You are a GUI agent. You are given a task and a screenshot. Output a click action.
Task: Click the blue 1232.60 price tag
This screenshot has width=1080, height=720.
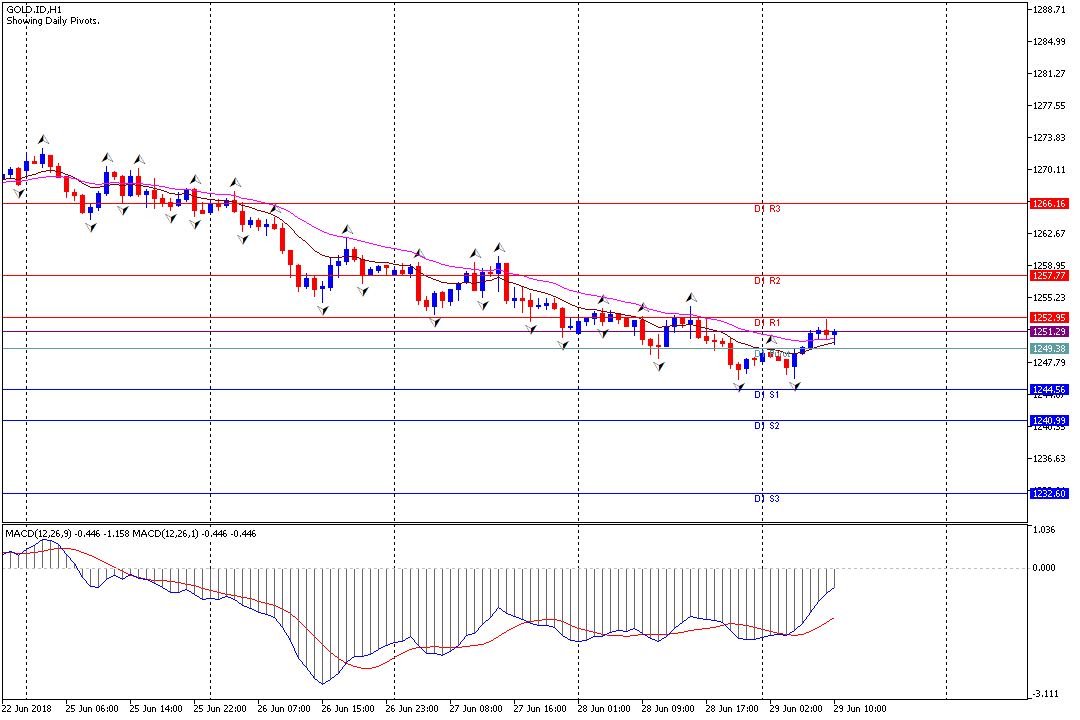pyautogui.click(x=1049, y=493)
